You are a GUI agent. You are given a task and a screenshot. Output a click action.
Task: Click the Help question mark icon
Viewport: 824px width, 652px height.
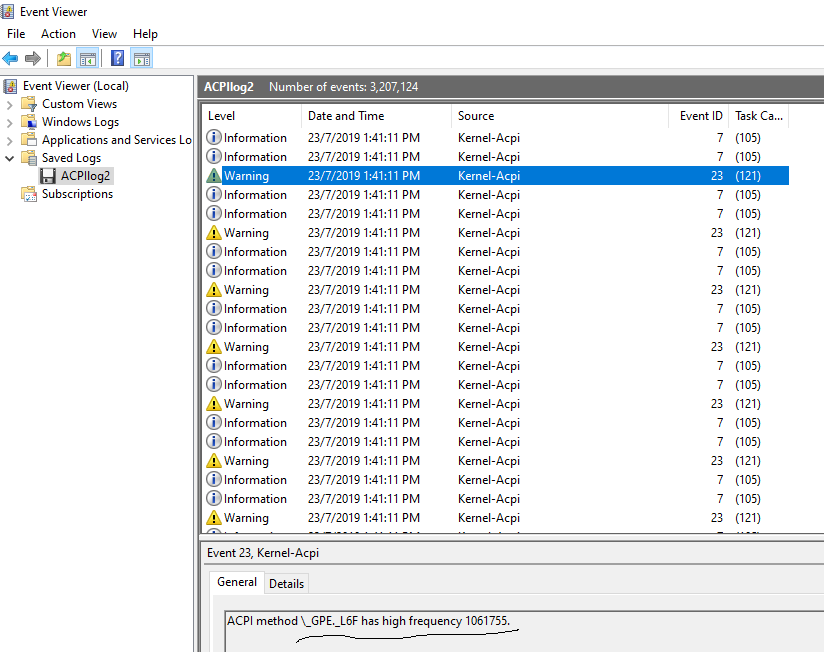tap(117, 57)
